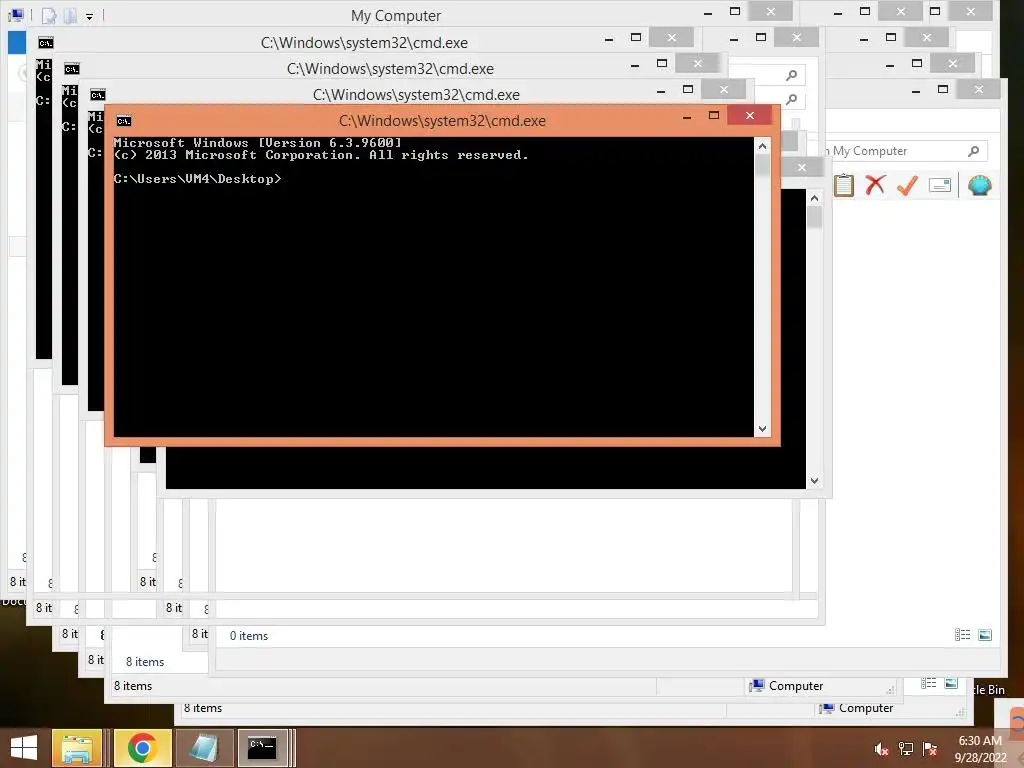Click the blue shell toolbar icon
This screenshot has width=1024, height=768.
click(980, 185)
